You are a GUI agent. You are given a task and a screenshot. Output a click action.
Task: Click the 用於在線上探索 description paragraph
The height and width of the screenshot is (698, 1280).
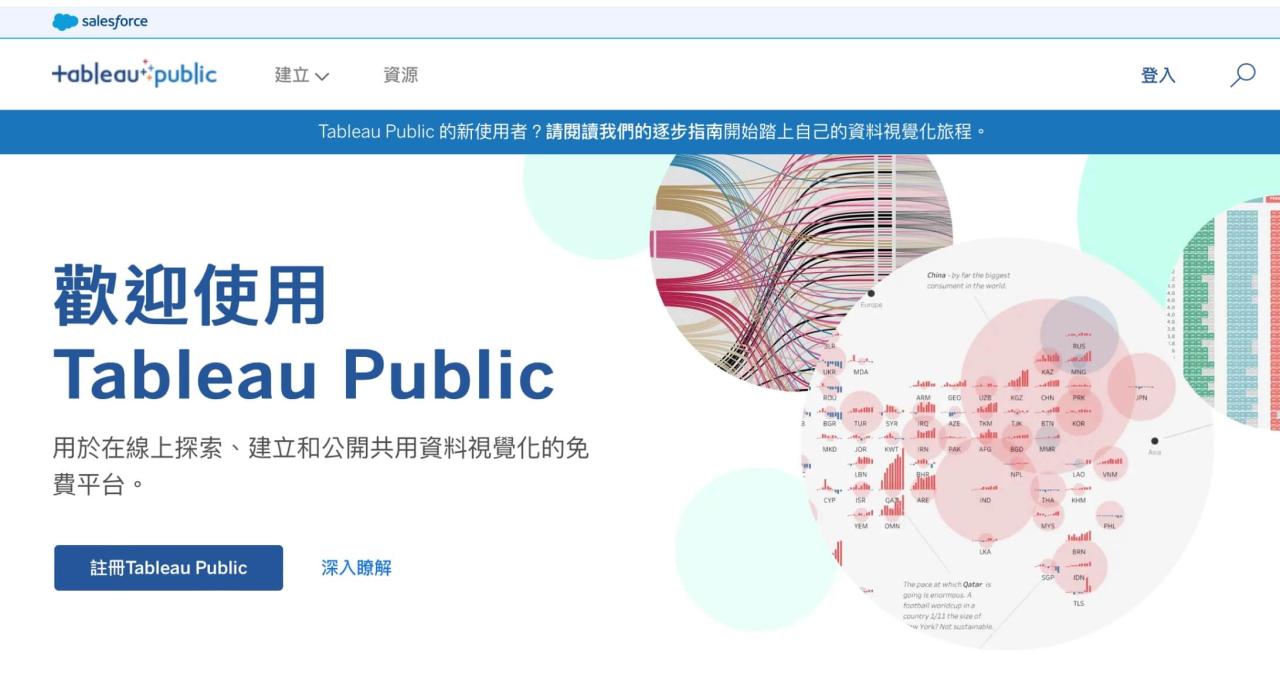pos(320,466)
